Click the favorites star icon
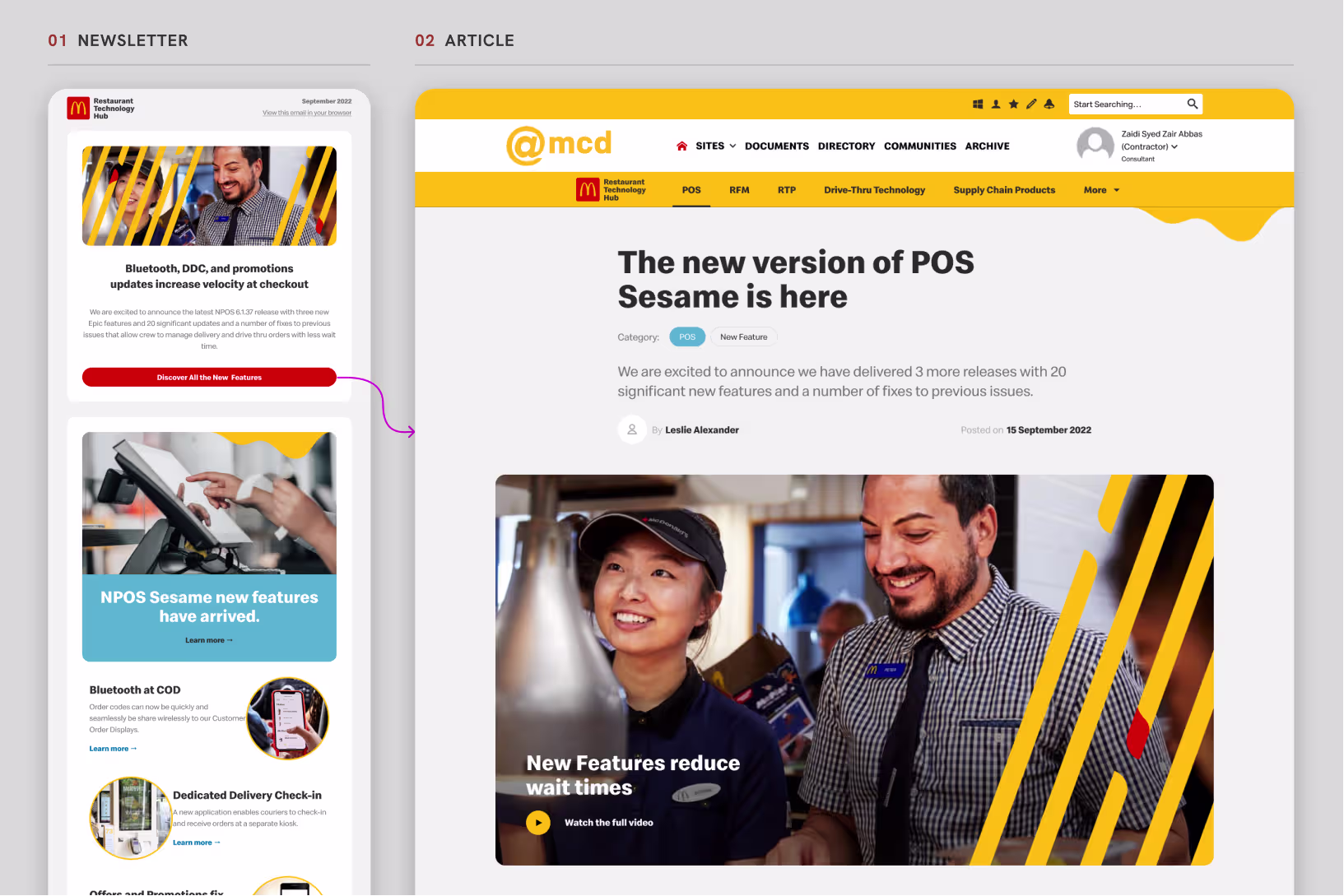 (x=1014, y=104)
